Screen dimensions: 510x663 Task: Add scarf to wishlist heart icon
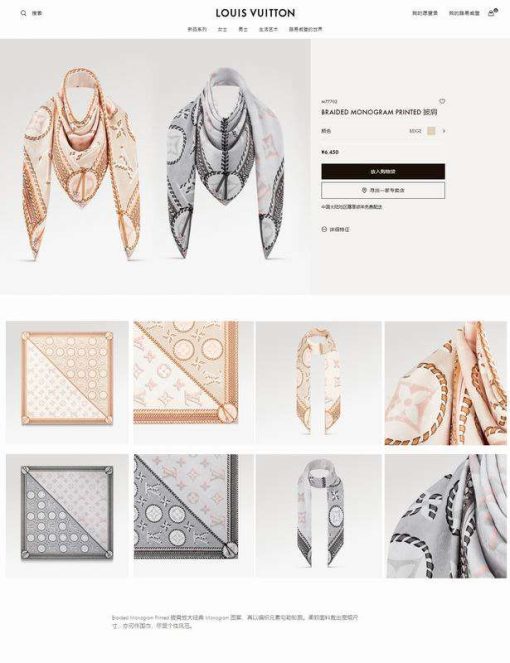[442, 101]
